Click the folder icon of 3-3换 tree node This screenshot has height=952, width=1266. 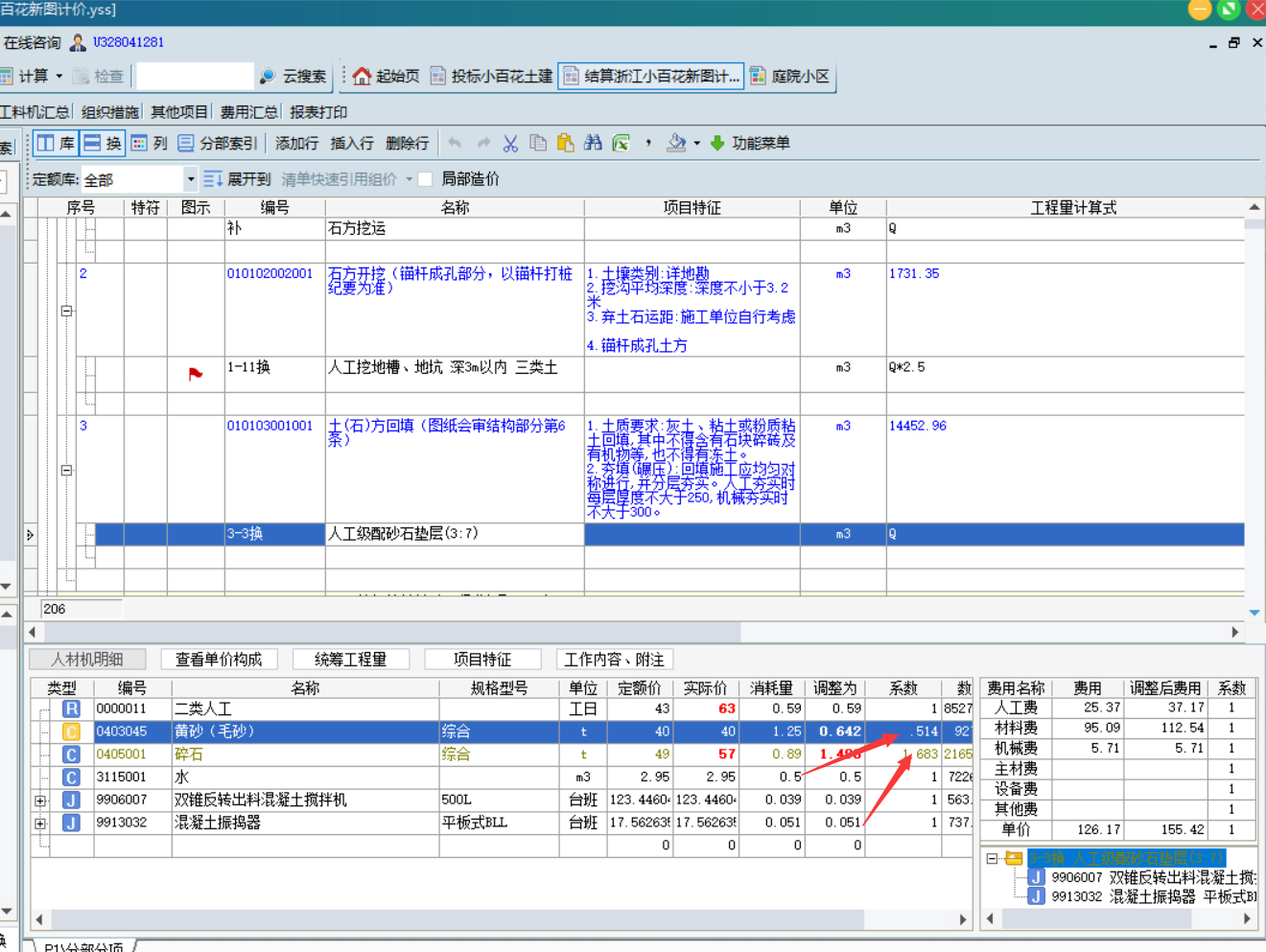1014,858
